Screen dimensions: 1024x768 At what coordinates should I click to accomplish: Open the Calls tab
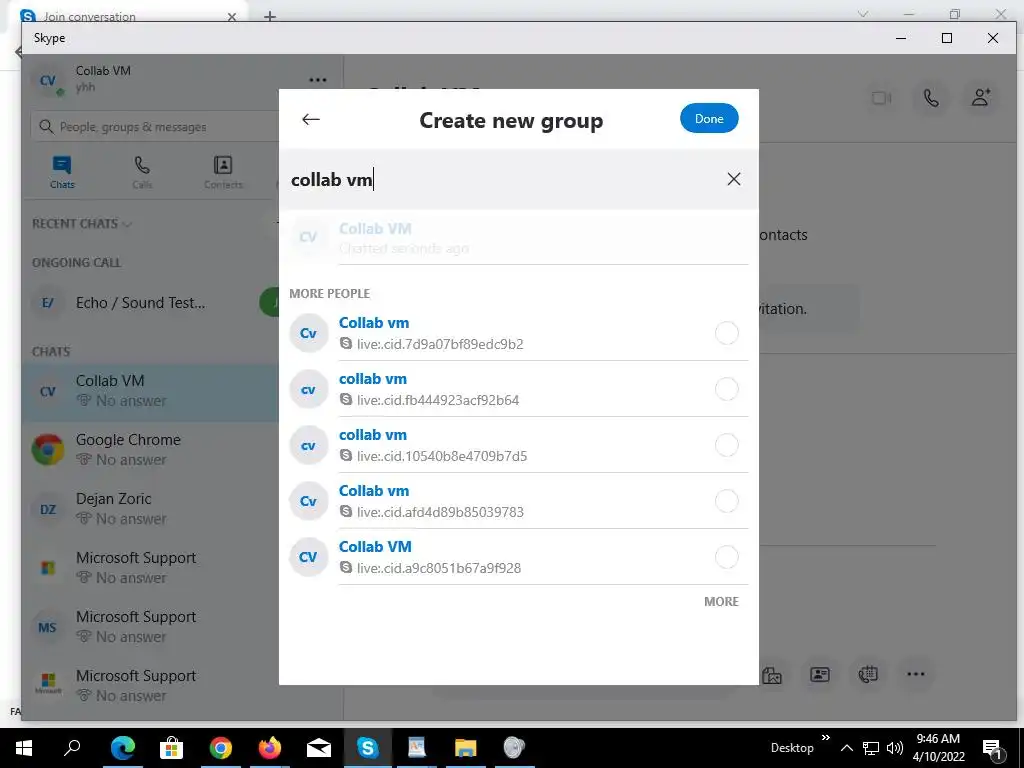point(142,172)
